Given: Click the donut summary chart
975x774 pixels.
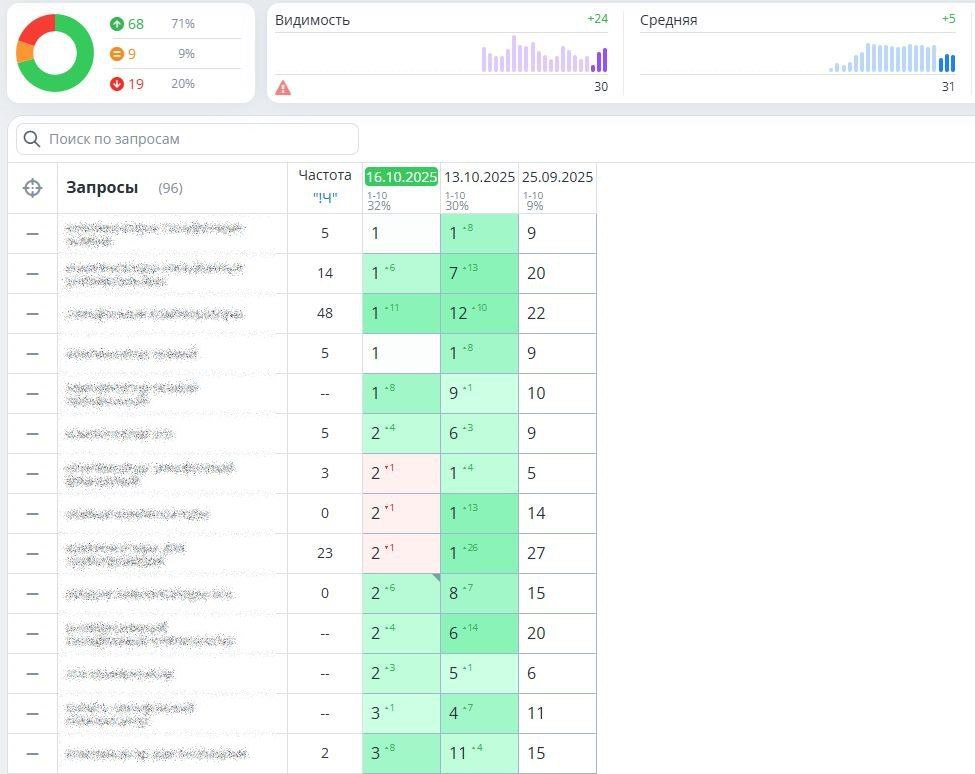Looking at the screenshot, I should (54, 51).
